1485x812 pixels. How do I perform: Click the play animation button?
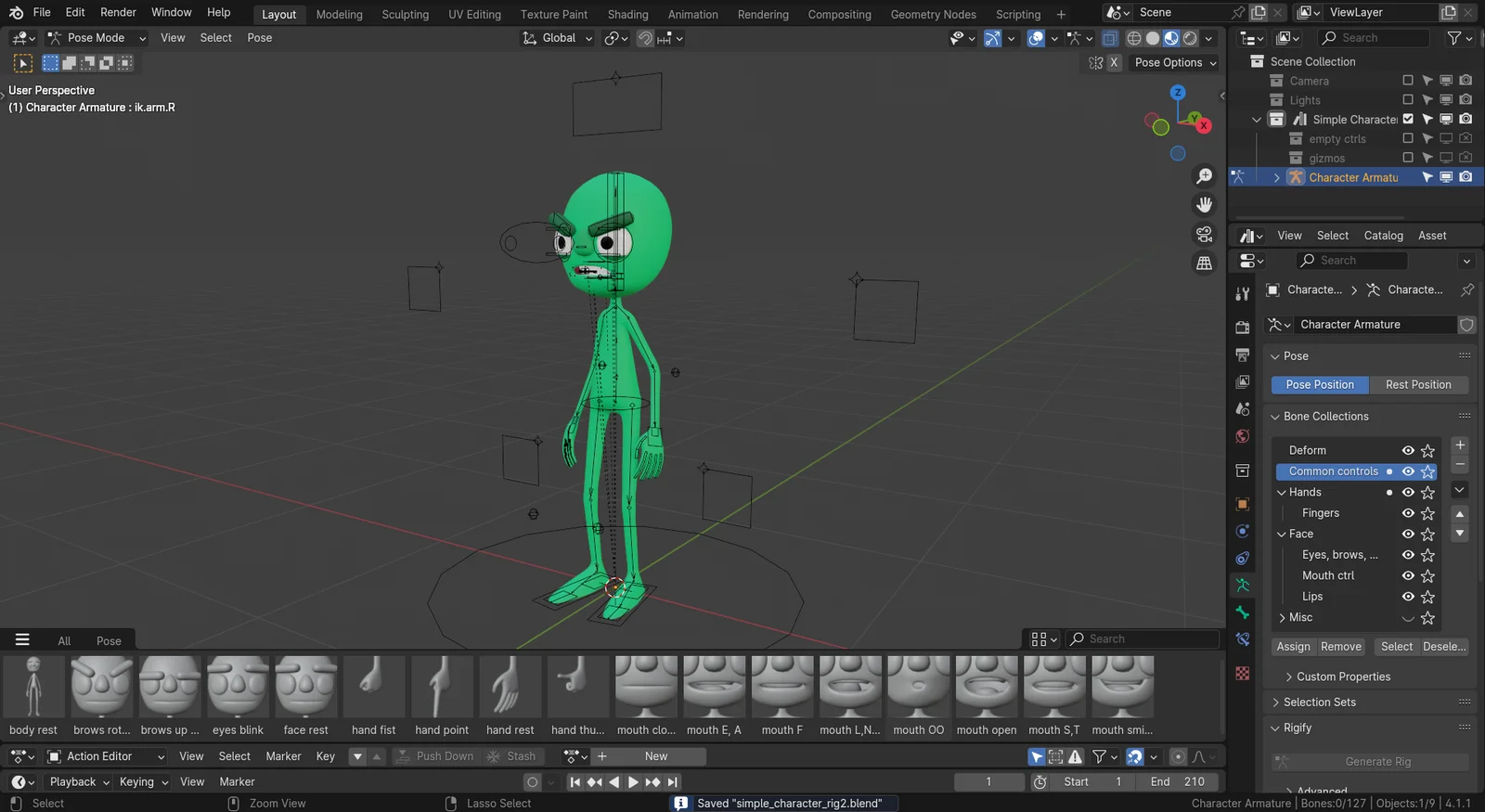633,782
